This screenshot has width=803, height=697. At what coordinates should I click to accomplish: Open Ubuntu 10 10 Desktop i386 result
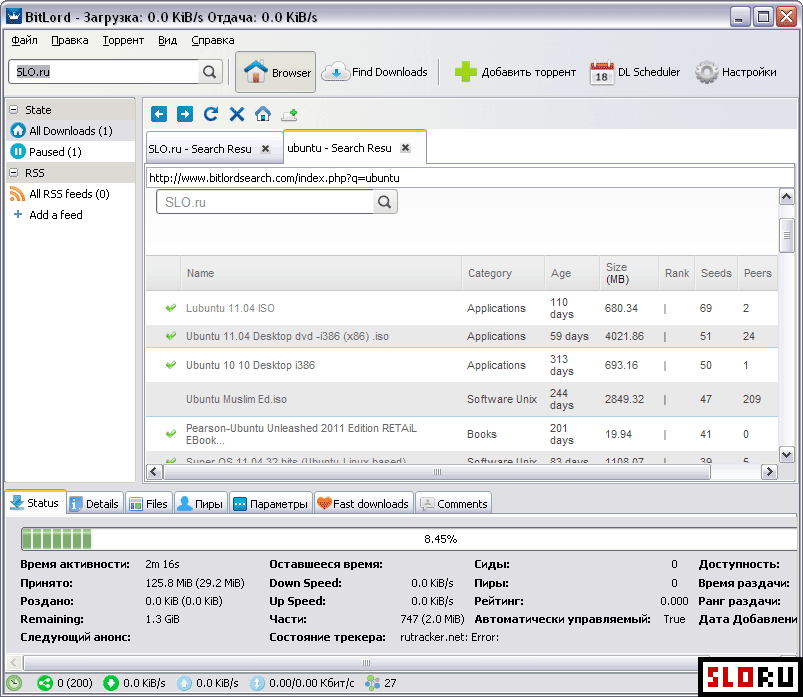point(250,365)
